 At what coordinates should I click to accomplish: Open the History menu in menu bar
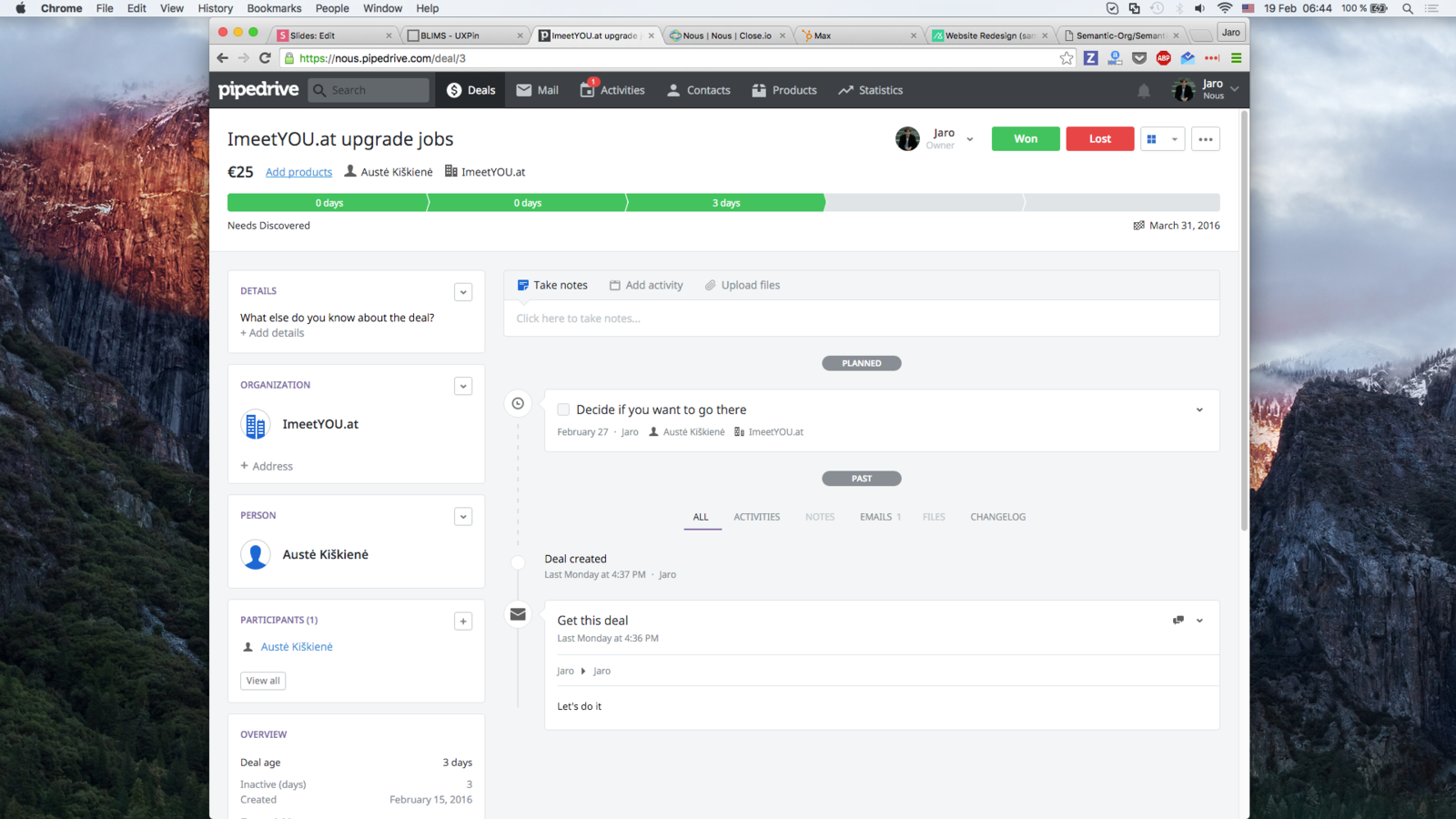(216, 8)
